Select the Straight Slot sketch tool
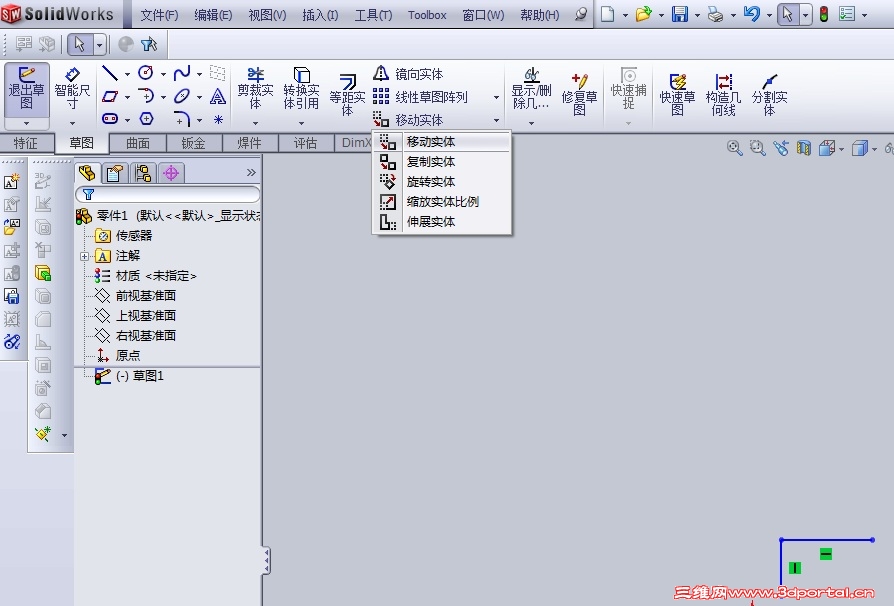 pos(110,119)
